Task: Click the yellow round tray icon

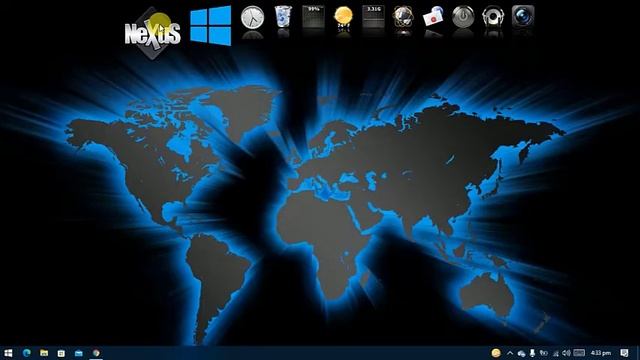Action: 496,353
